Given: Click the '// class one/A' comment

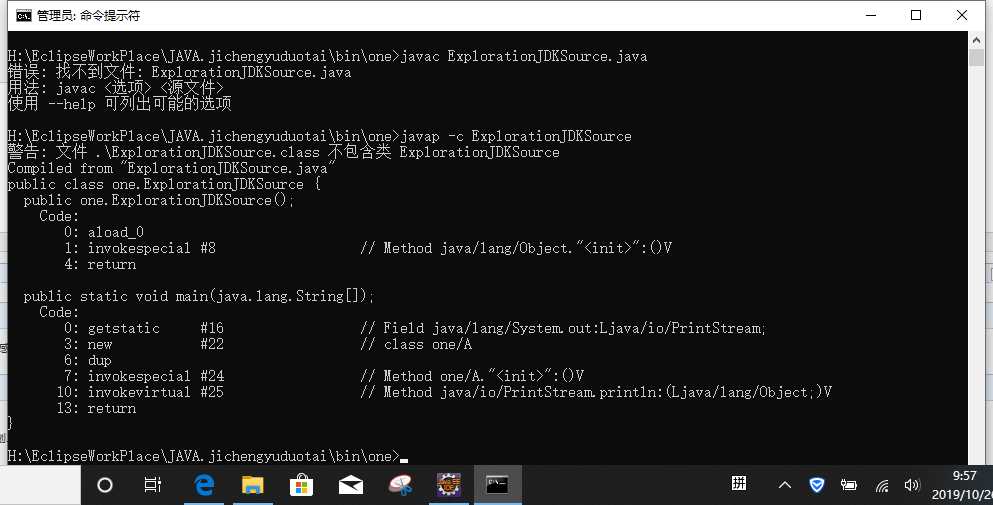Looking at the screenshot, I should pyautogui.click(x=416, y=344).
